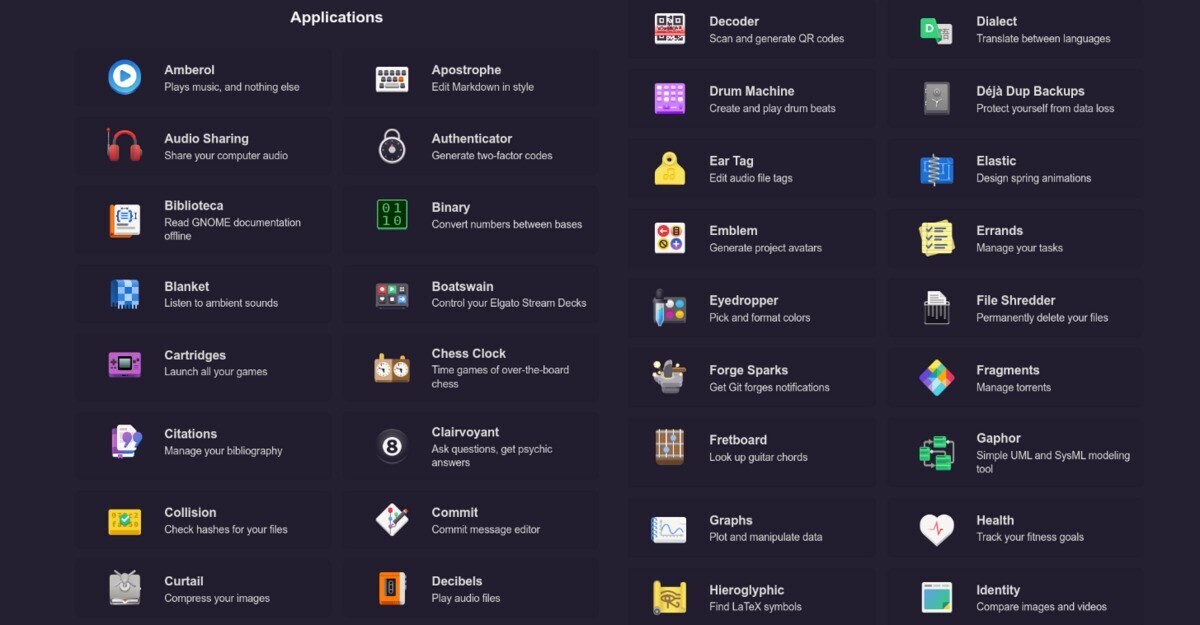Click the Déjà Dup Backups safe icon

coord(937,98)
